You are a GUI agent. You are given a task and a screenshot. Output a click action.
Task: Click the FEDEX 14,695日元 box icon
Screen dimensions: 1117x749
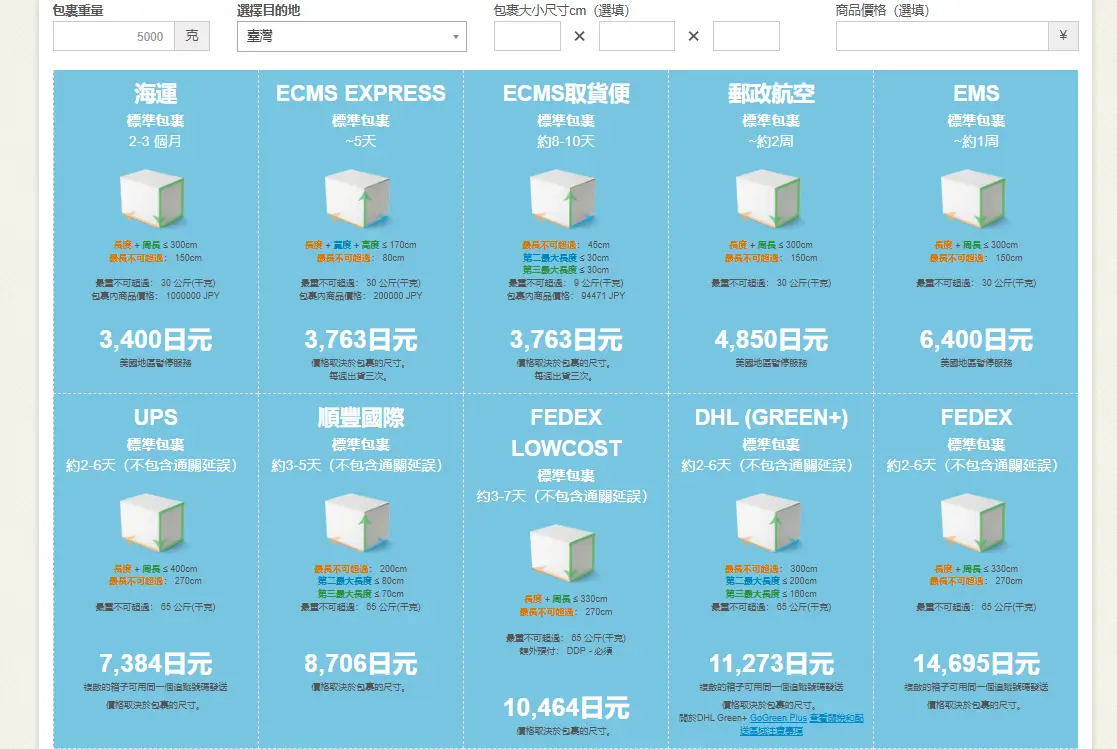point(973,523)
